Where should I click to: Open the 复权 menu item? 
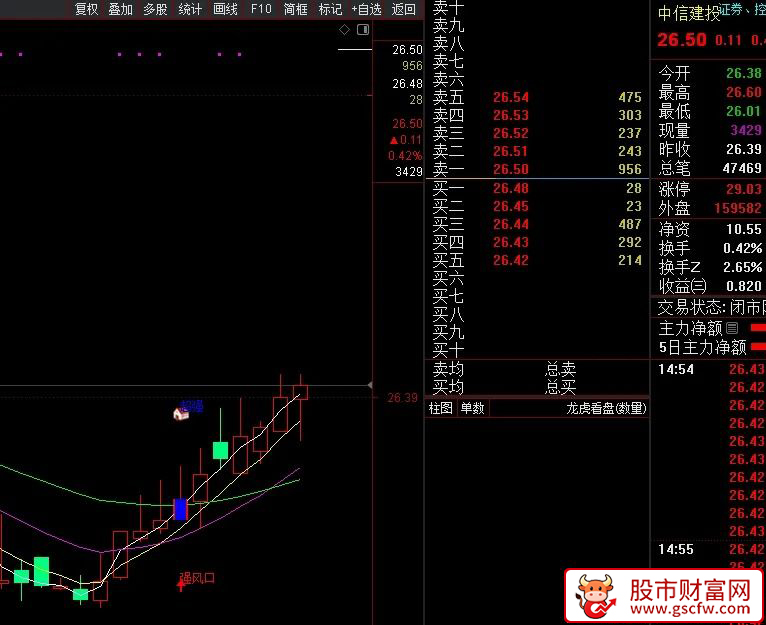pyautogui.click(x=86, y=9)
